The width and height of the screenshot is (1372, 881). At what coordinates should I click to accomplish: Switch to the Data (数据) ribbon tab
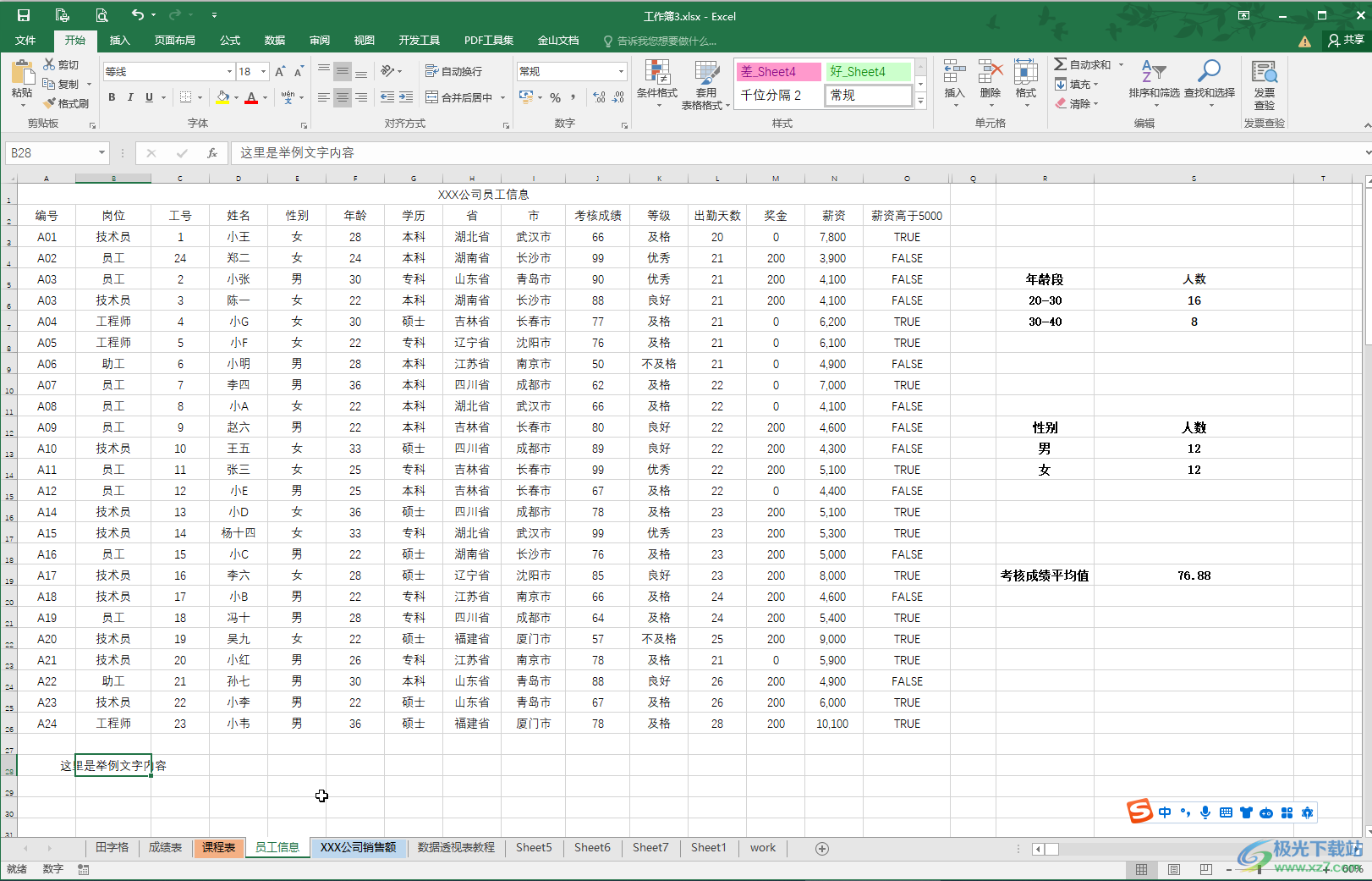(274, 40)
